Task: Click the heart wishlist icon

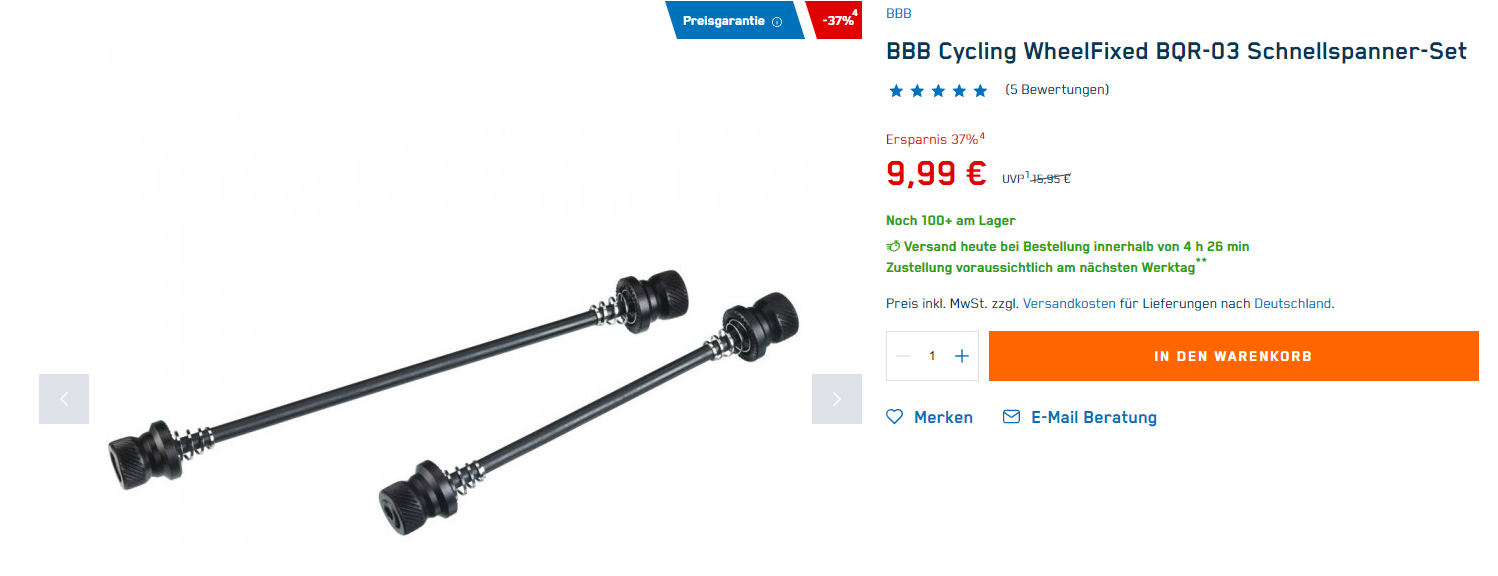Action: point(894,417)
